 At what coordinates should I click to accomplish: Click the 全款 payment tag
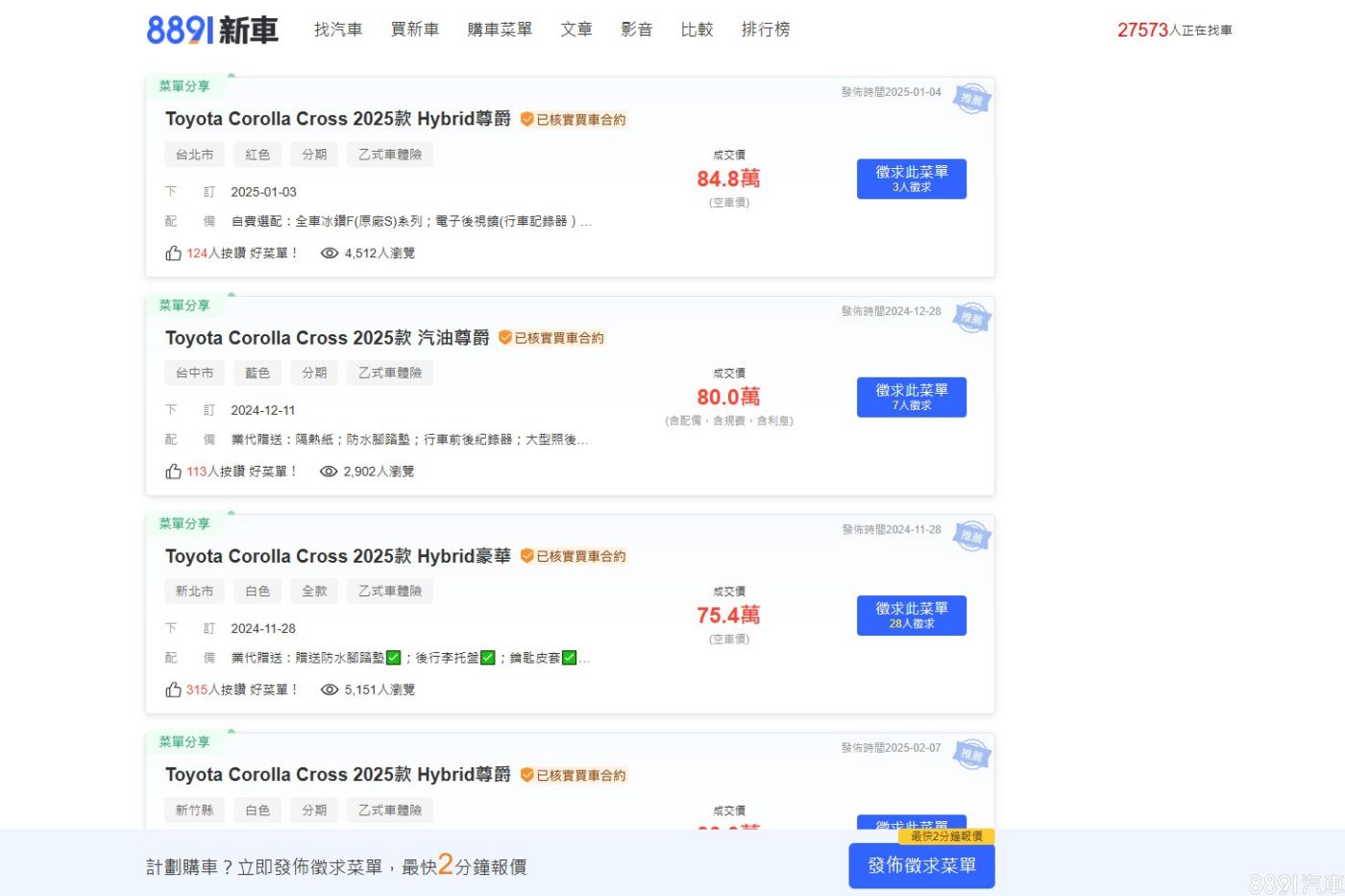[314, 592]
